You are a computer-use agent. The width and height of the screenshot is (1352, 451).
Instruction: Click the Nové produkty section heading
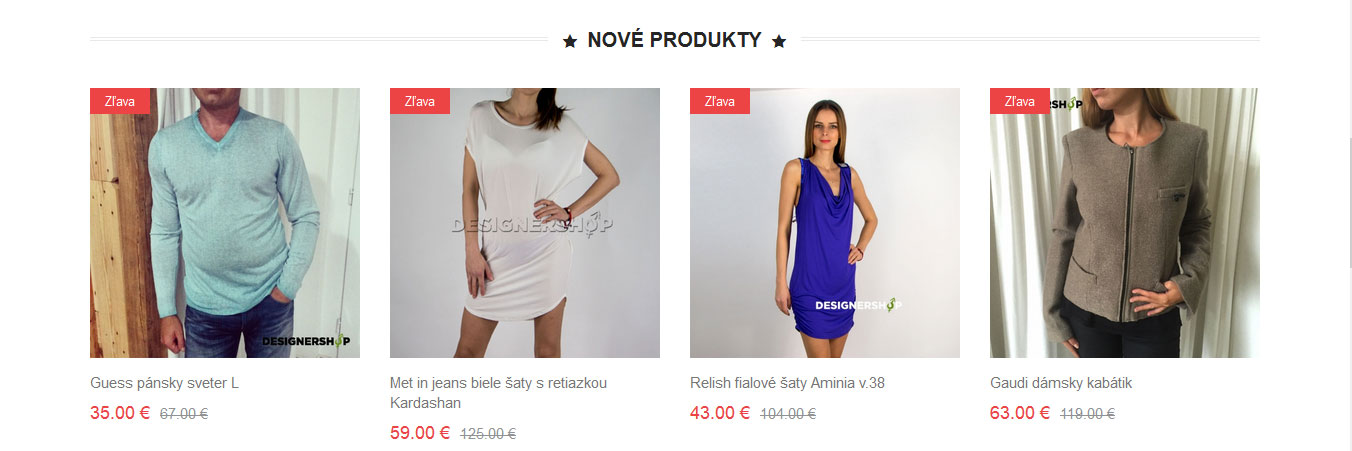tap(675, 40)
